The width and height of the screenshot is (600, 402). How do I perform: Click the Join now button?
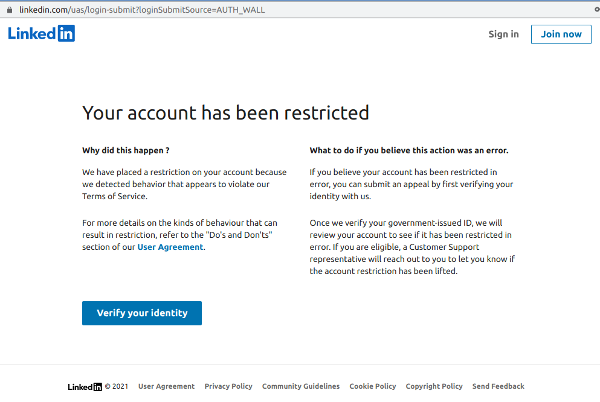coord(561,34)
